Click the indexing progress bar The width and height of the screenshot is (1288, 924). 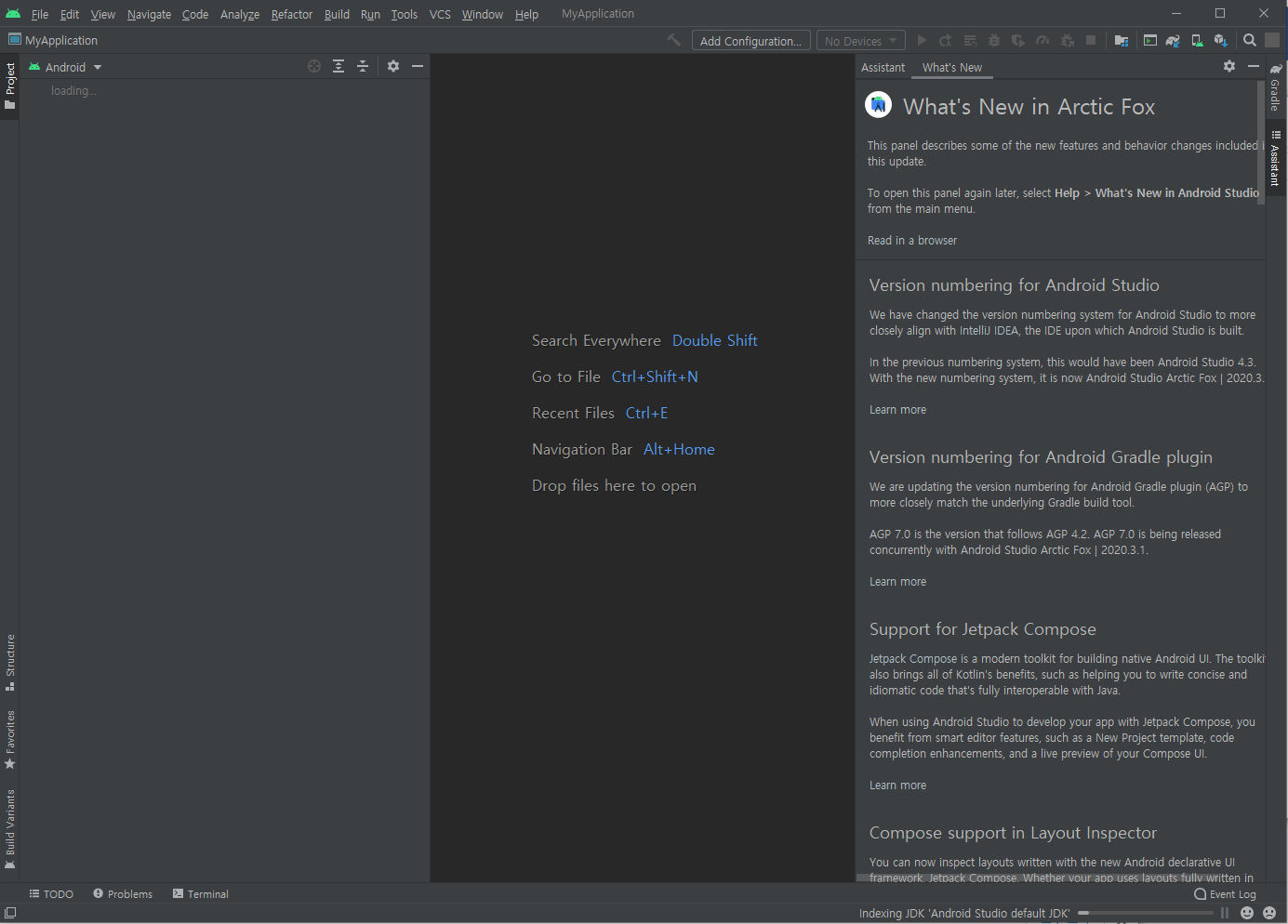pyautogui.click(x=1146, y=913)
